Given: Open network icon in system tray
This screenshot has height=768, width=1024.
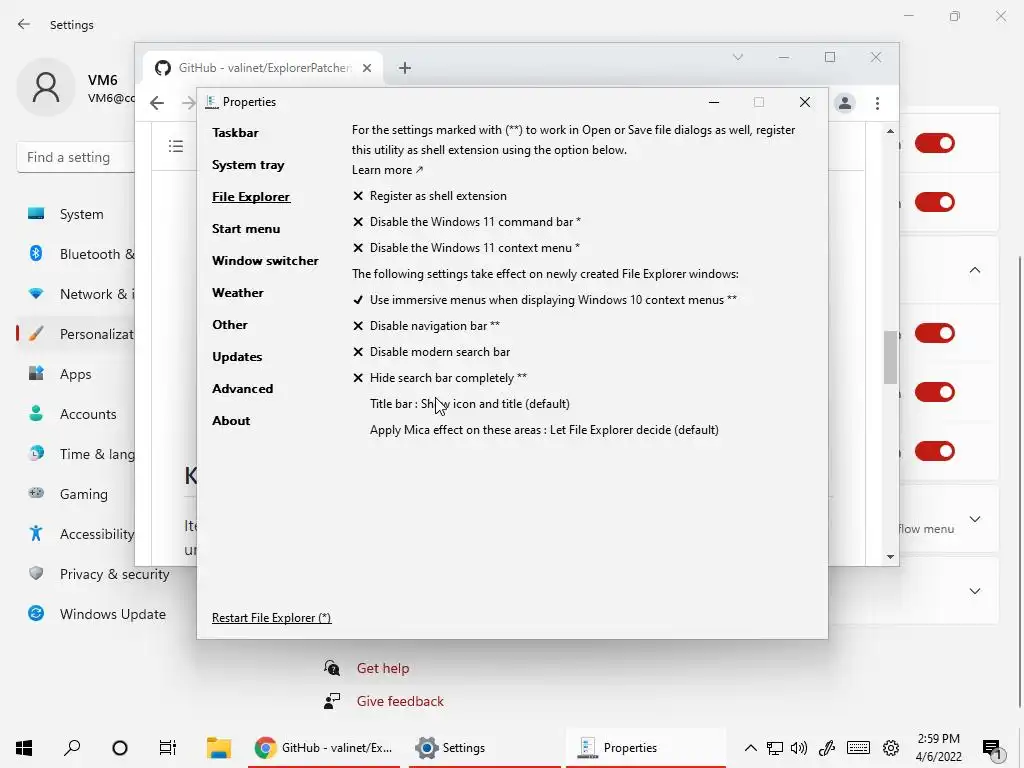Looking at the screenshot, I should coord(775,748).
